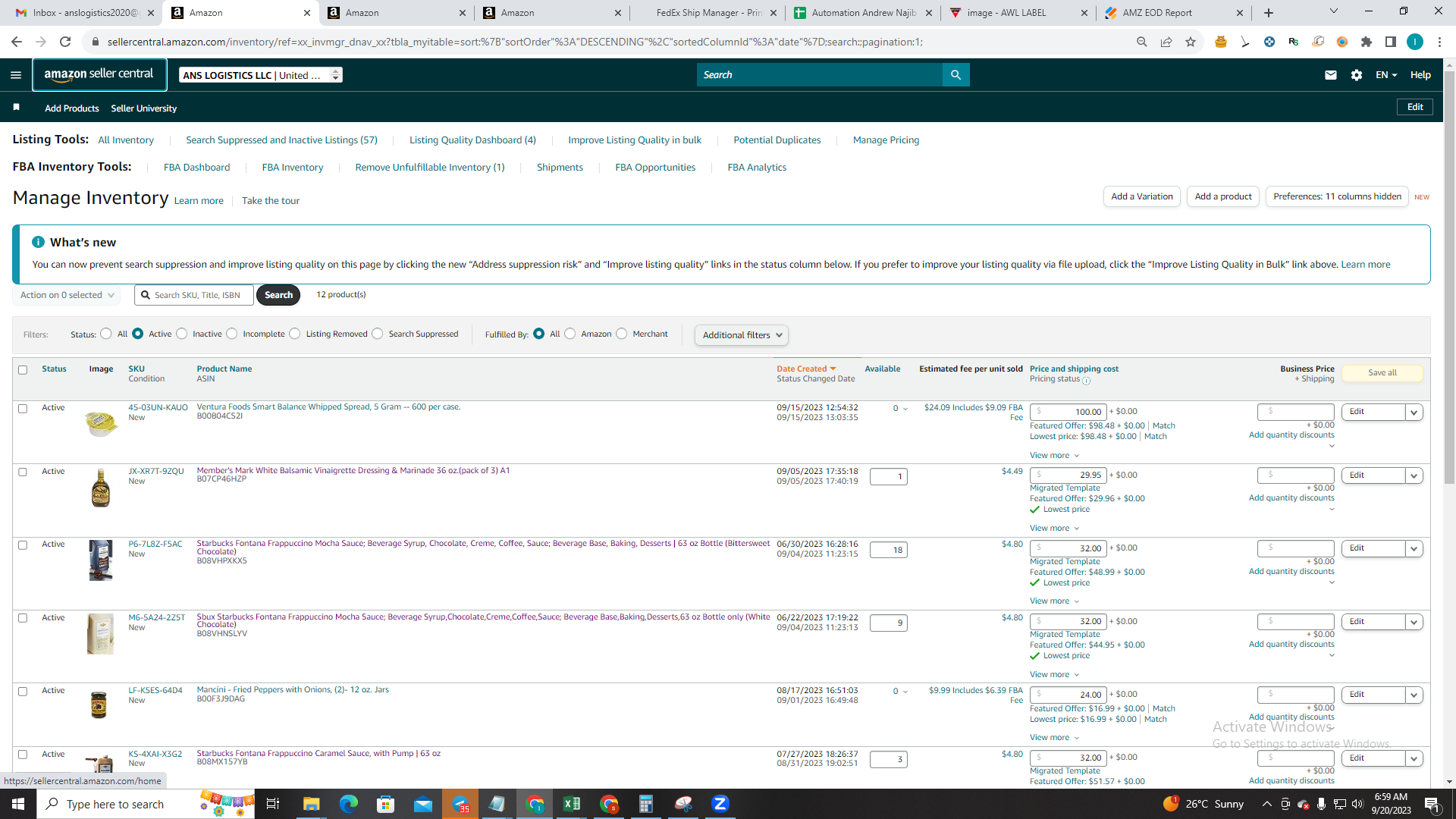Click the Task View taskbar icon
1456x819 pixels.
(x=273, y=804)
